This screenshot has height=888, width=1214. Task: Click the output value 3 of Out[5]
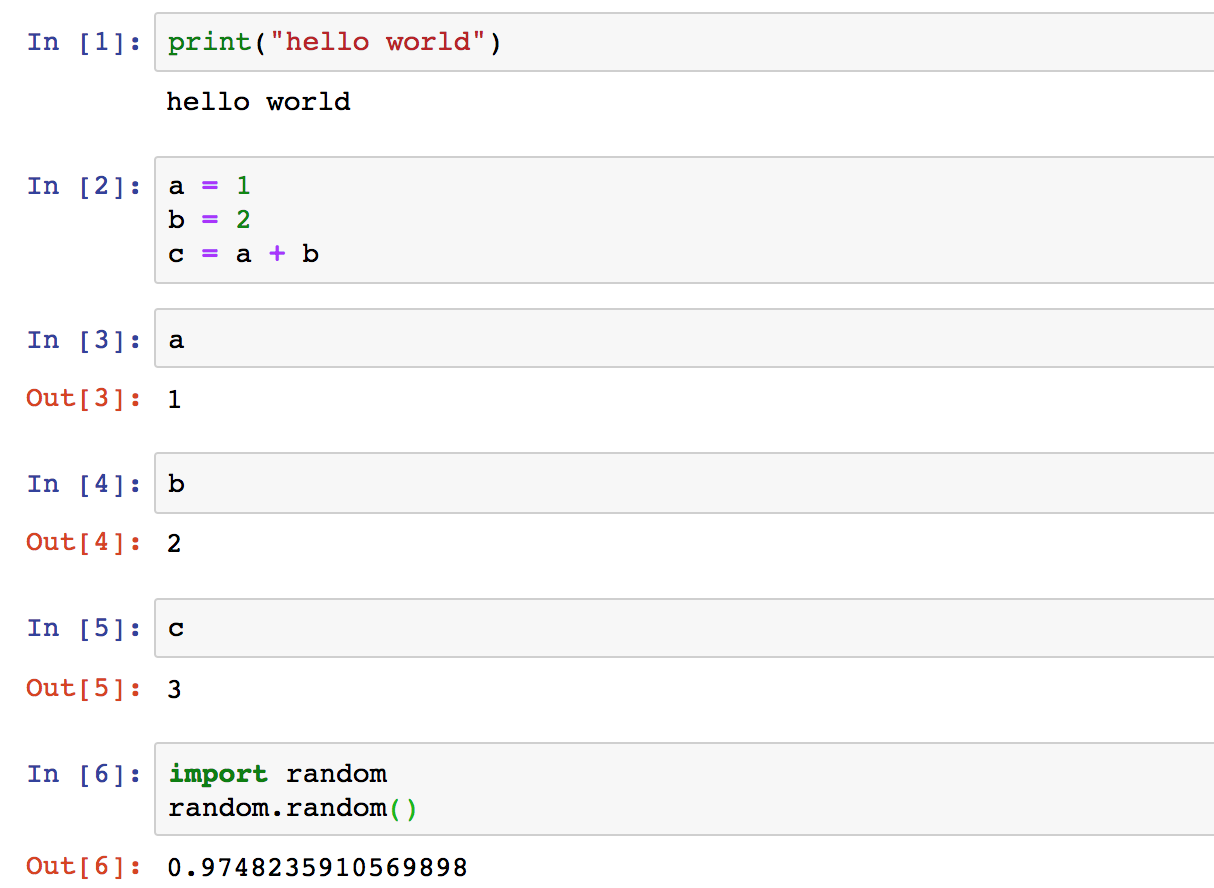click(x=175, y=689)
